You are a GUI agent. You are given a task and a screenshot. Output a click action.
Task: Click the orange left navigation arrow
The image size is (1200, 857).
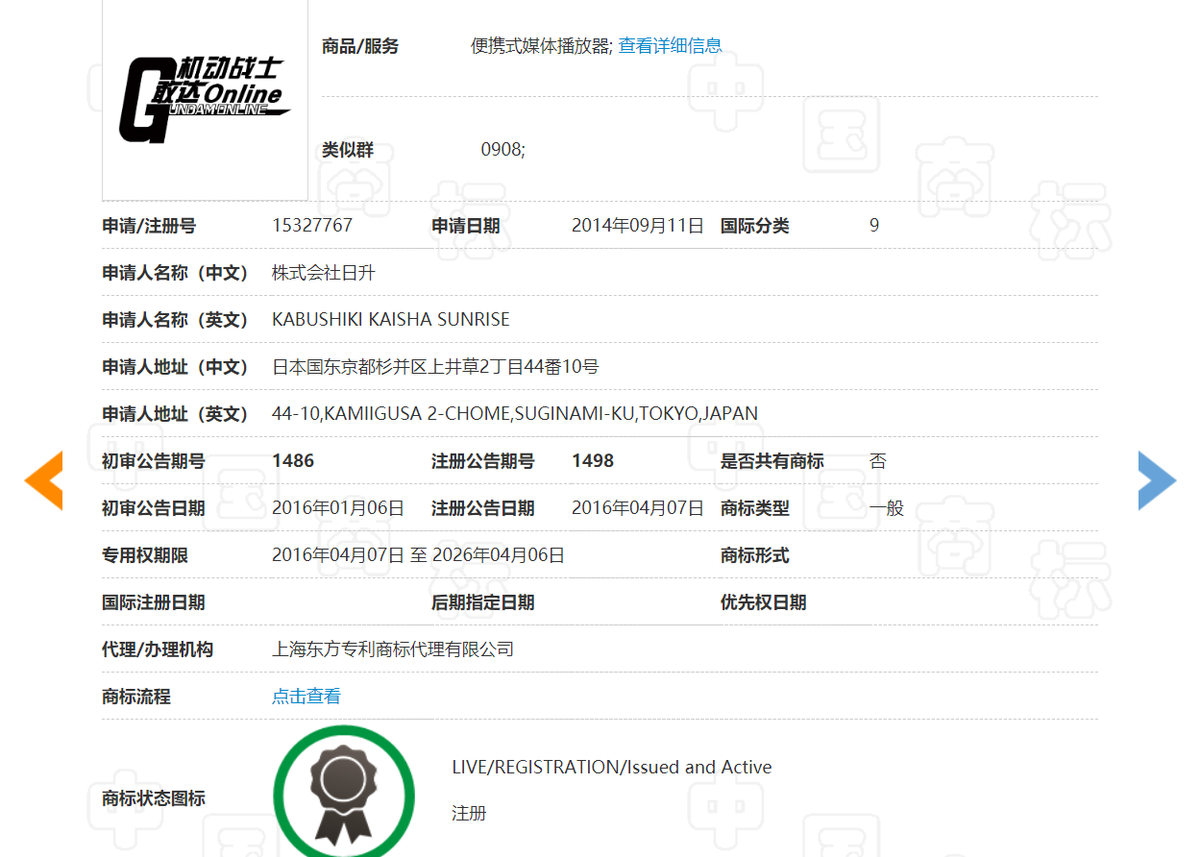click(x=44, y=480)
